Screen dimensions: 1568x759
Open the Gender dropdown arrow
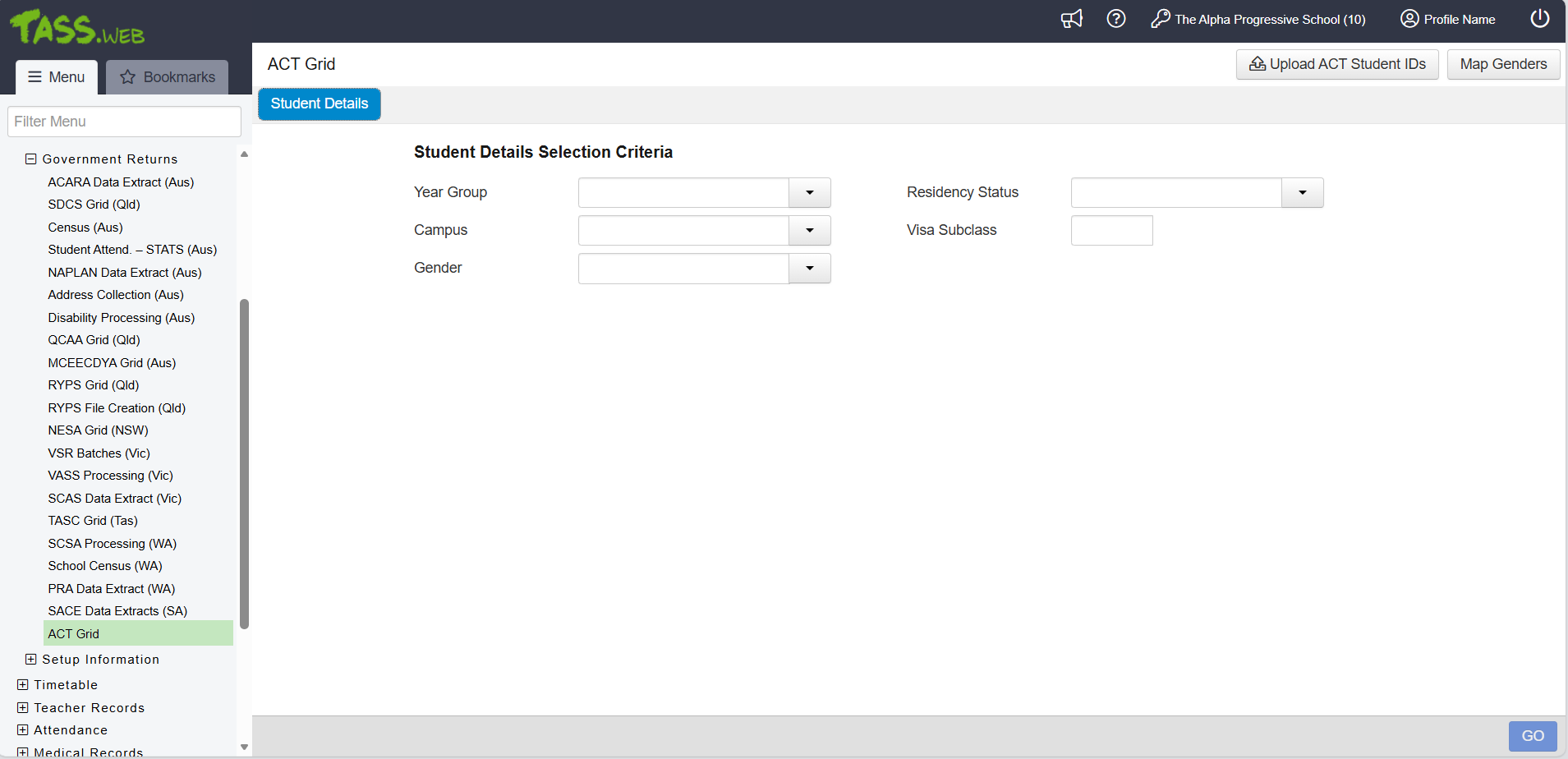pyautogui.click(x=809, y=269)
